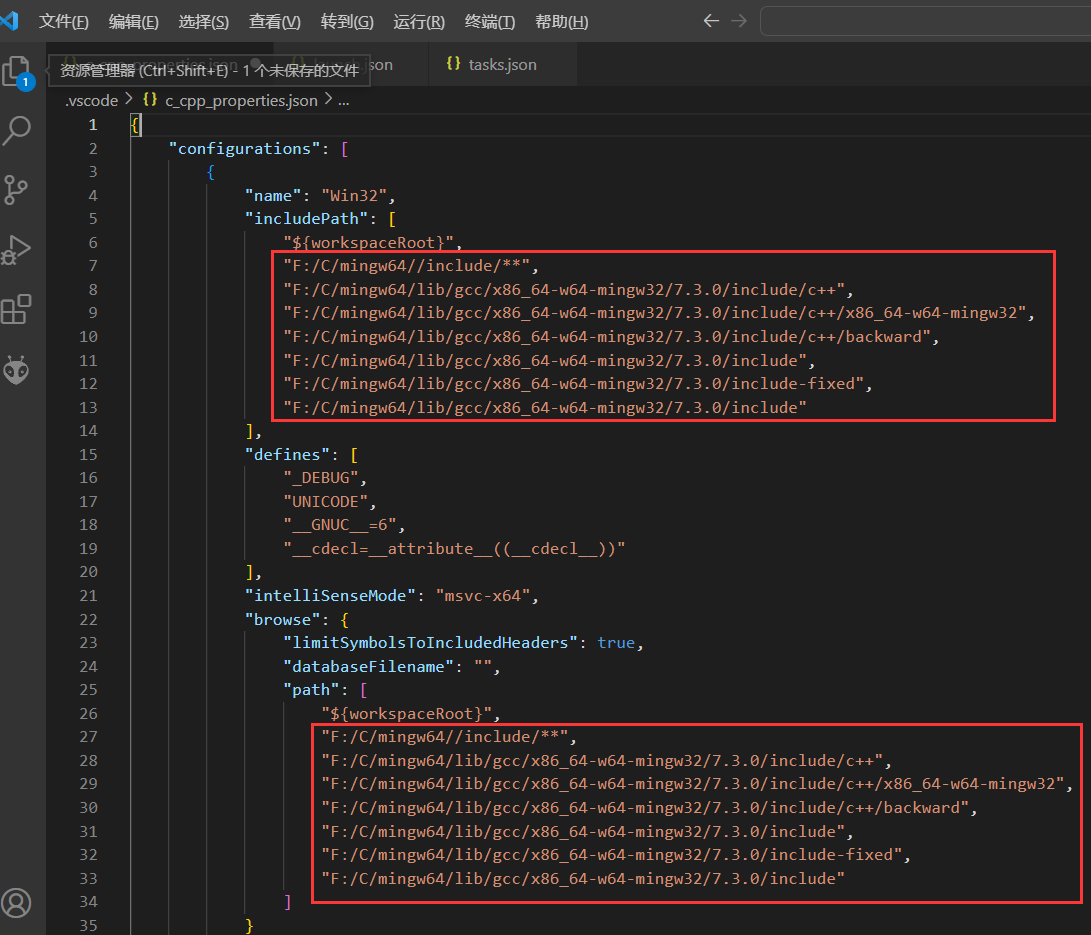
Task: Click braces icon in breadcrumb
Action: point(150,100)
